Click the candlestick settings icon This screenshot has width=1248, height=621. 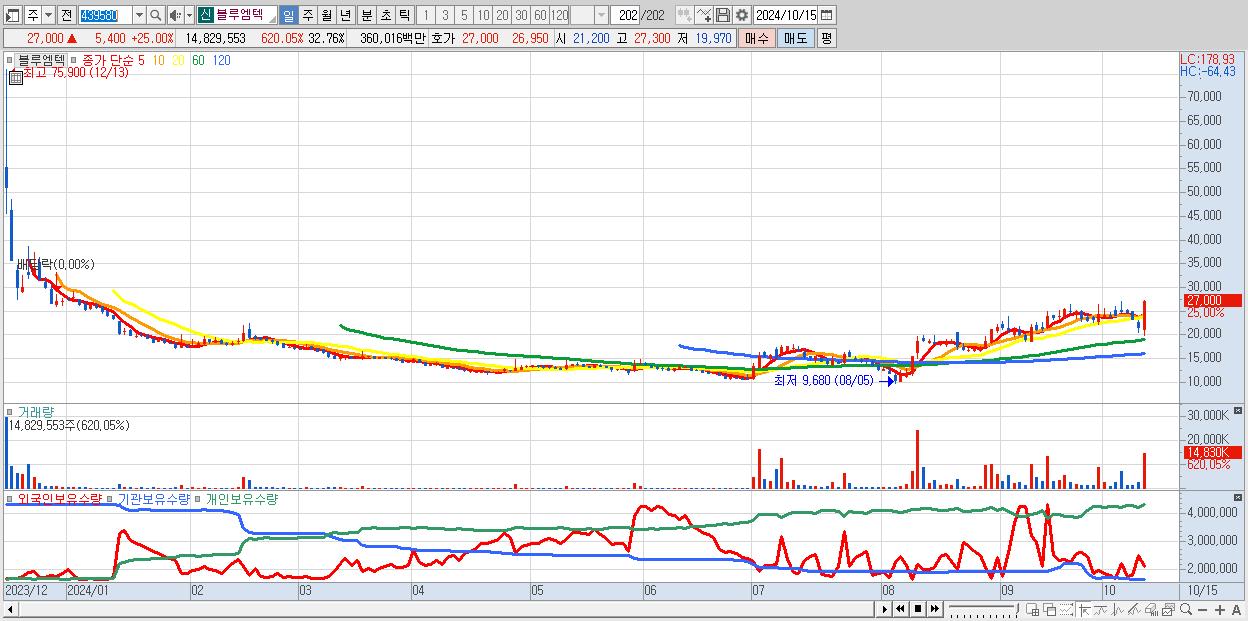685,15
